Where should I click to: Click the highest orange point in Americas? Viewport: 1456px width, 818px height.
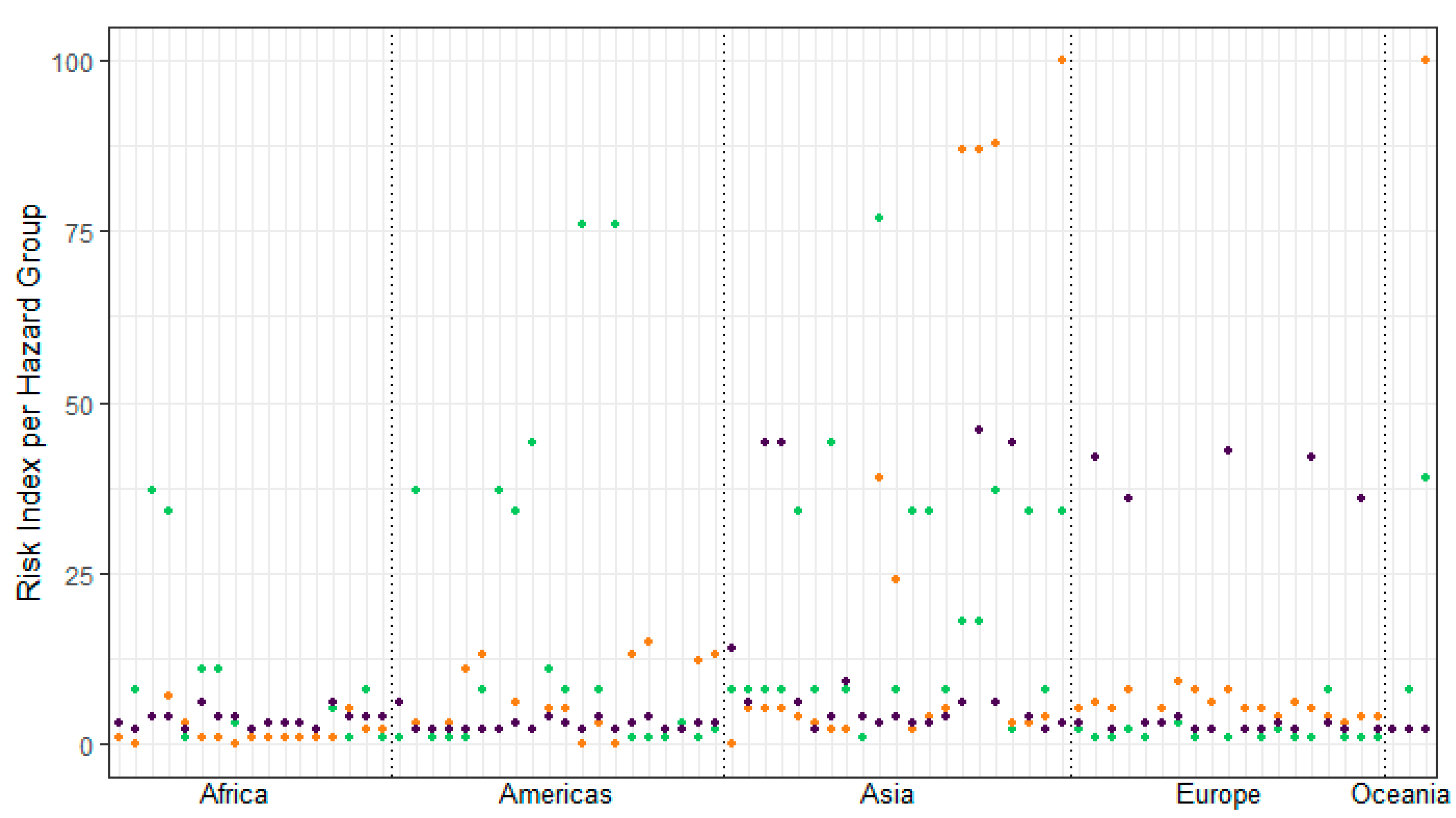pyautogui.click(x=648, y=641)
